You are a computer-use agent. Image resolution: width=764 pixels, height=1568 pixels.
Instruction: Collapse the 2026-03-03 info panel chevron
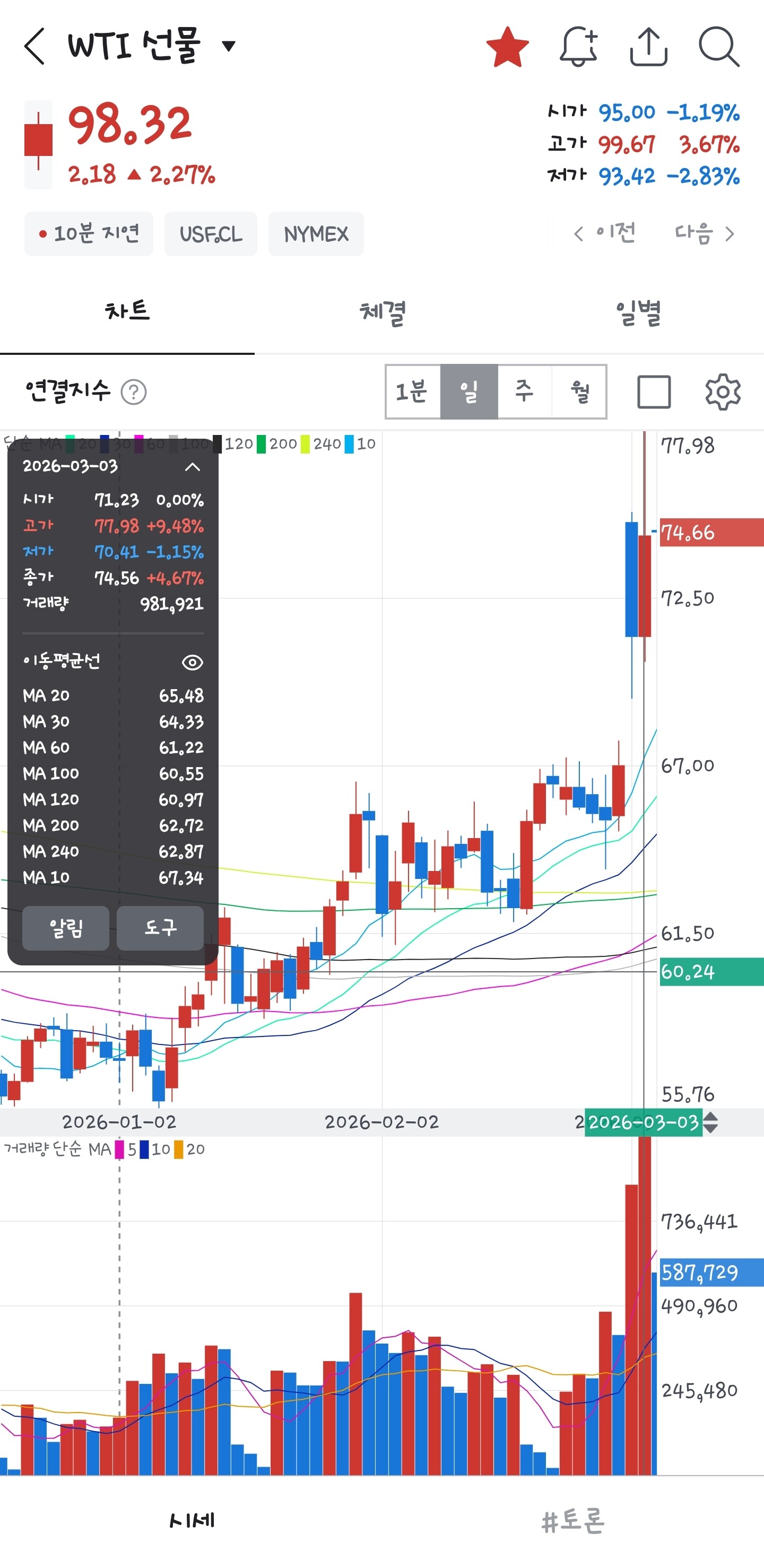193,467
